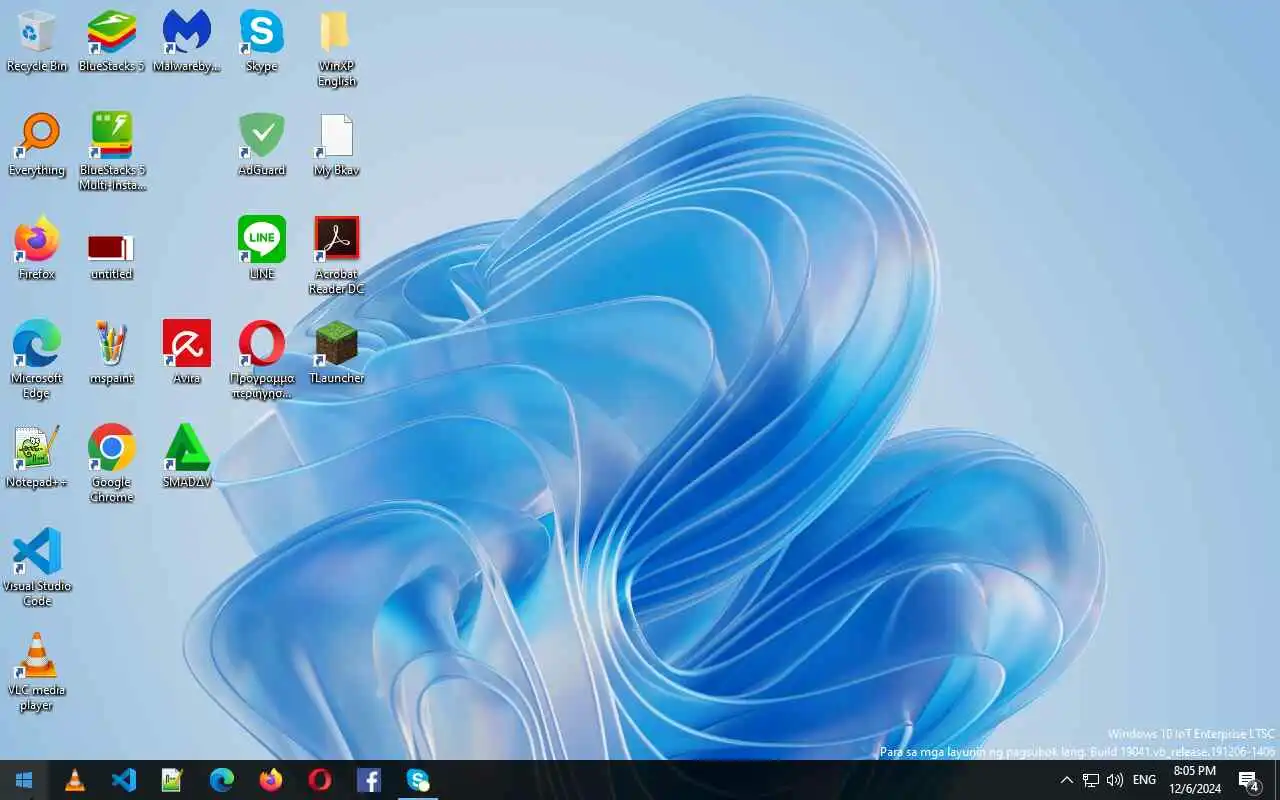This screenshot has height=800, width=1280.
Task: Open Facebook from the taskbar
Action: (x=369, y=780)
